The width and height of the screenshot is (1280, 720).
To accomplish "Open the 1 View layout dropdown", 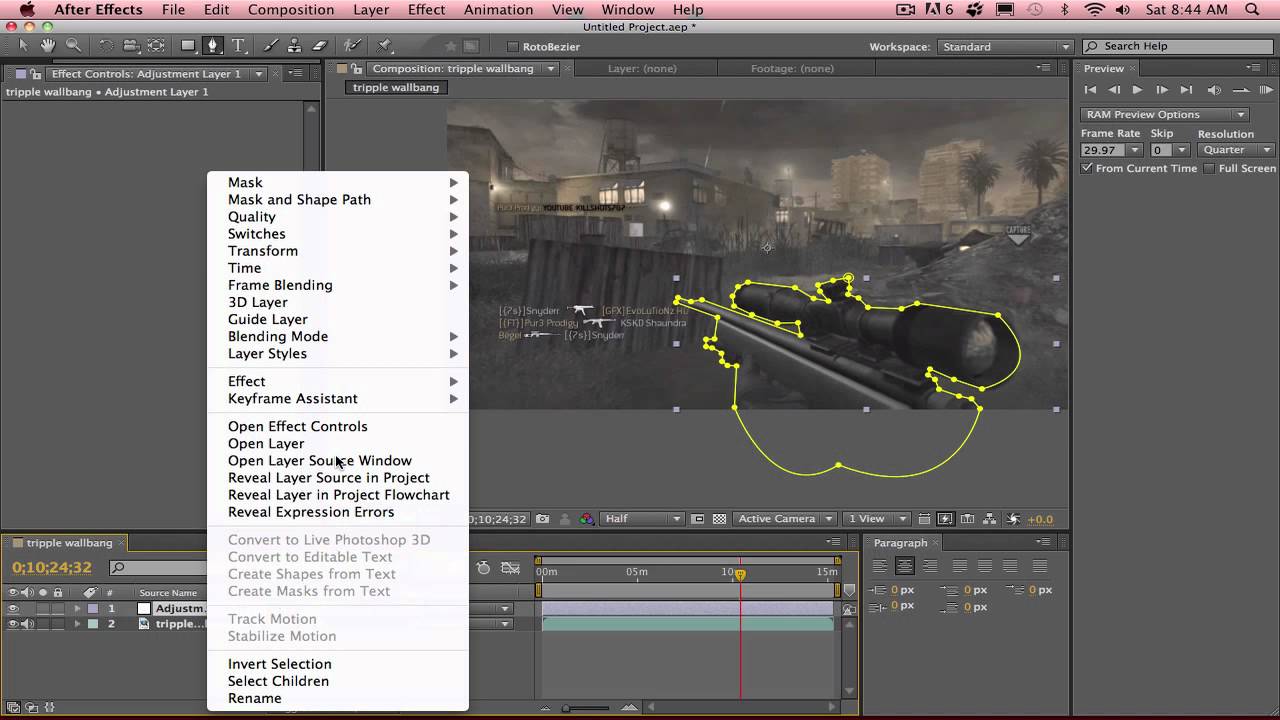I will 878,519.
